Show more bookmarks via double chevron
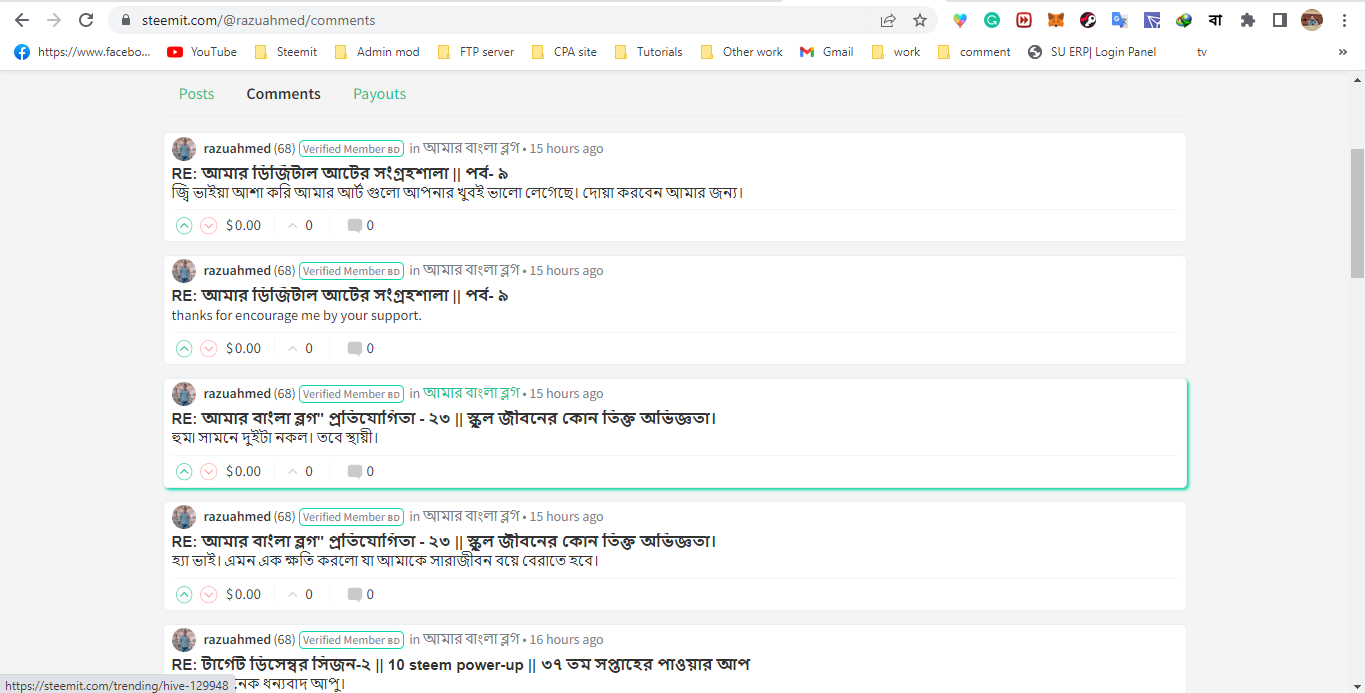 (x=1342, y=52)
